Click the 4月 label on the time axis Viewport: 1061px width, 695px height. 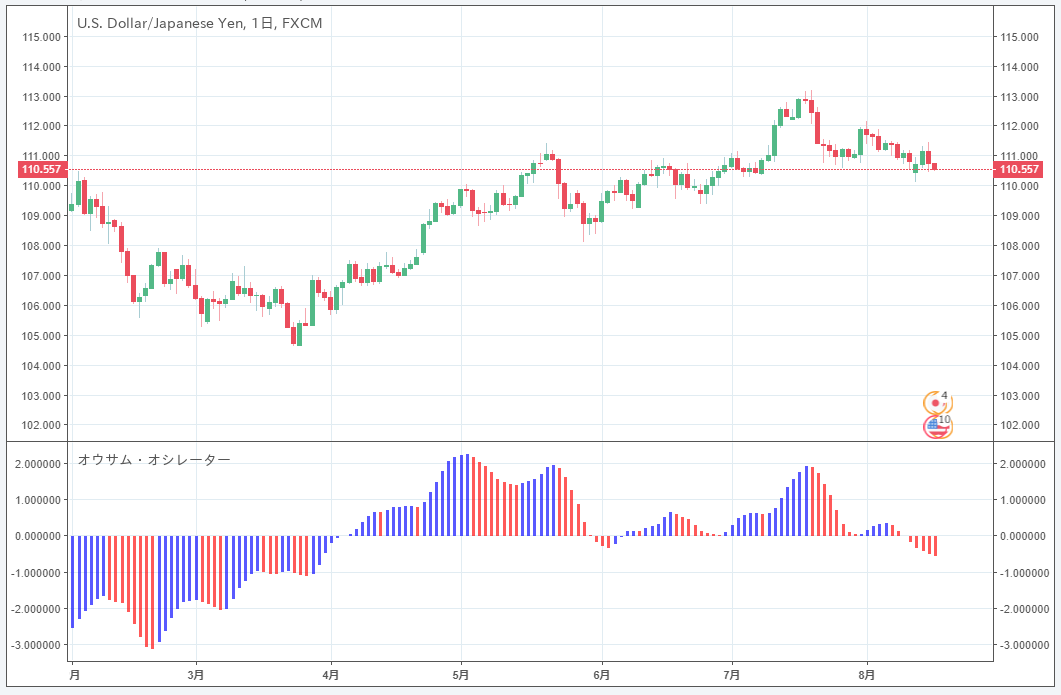click(331, 674)
